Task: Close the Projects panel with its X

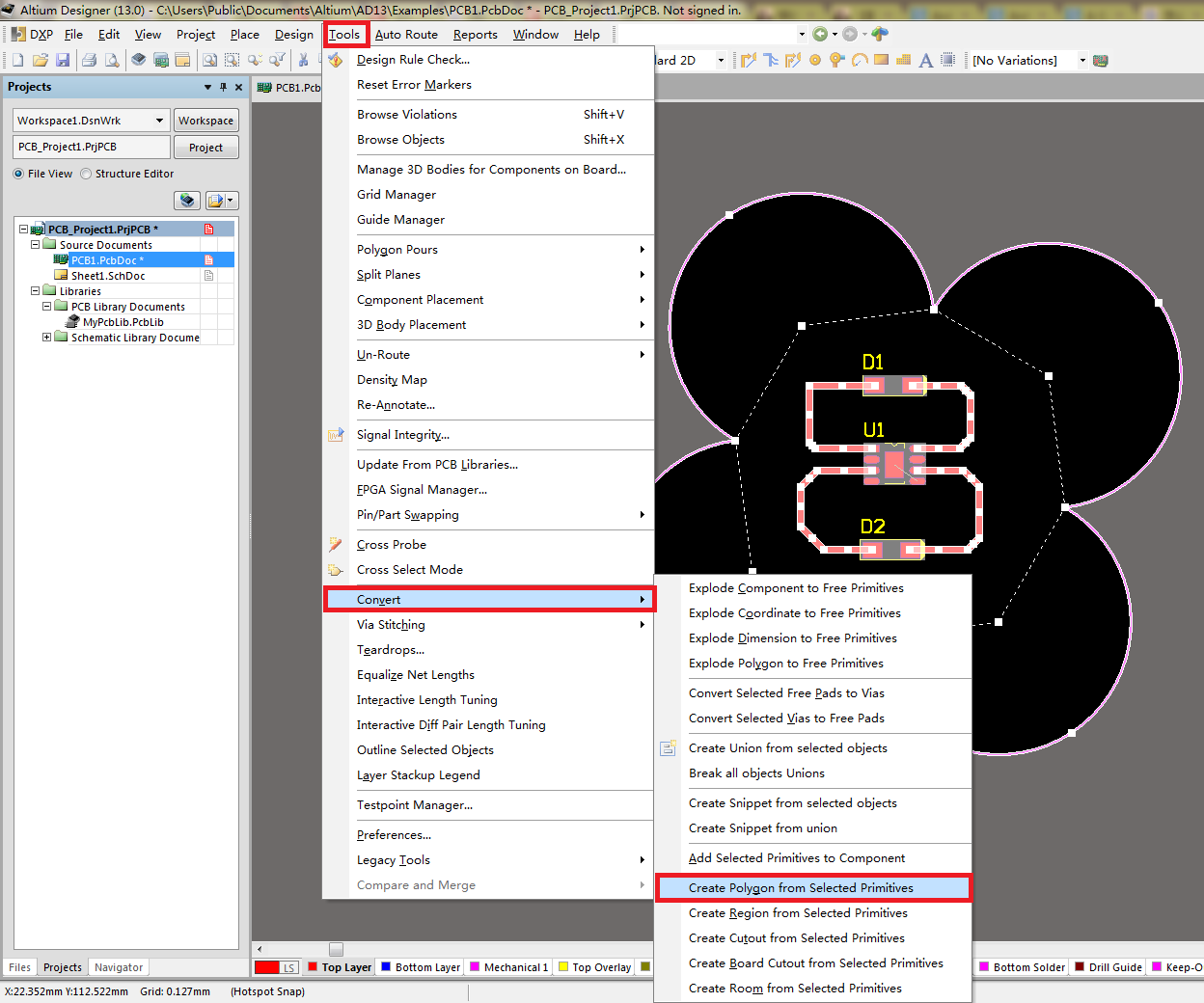Action: click(238, 87)
